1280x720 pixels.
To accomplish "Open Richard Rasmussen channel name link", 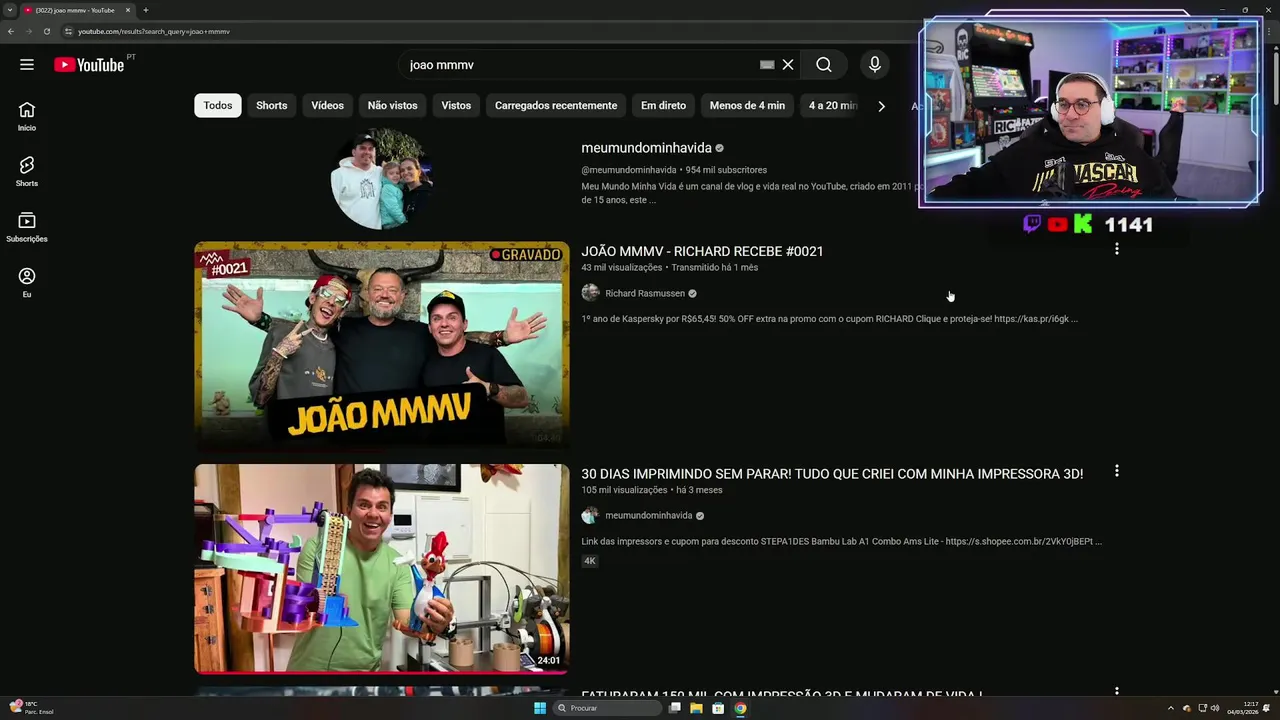I will 645,293.
